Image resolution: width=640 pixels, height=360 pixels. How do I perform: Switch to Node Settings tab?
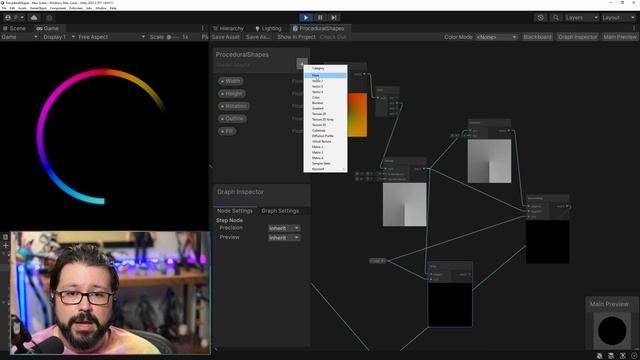pyautogui.click(x=235, y=211)
